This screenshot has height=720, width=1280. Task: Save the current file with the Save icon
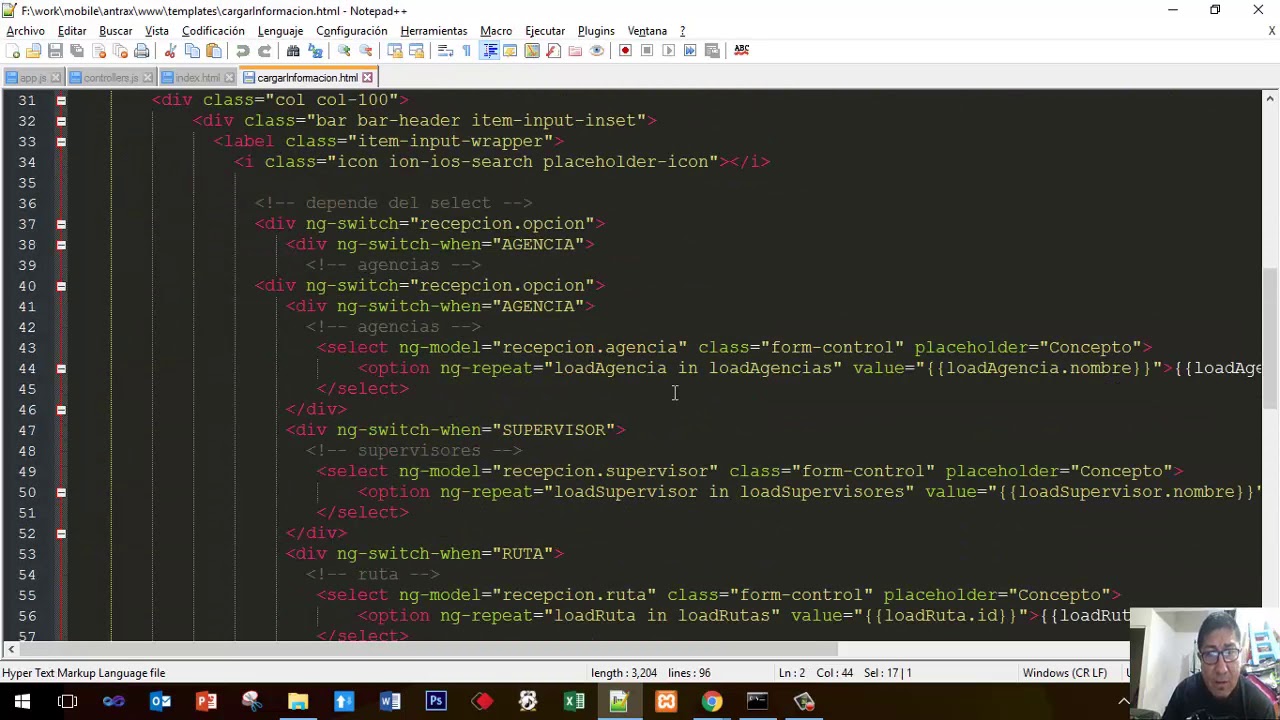click(55, 51)
